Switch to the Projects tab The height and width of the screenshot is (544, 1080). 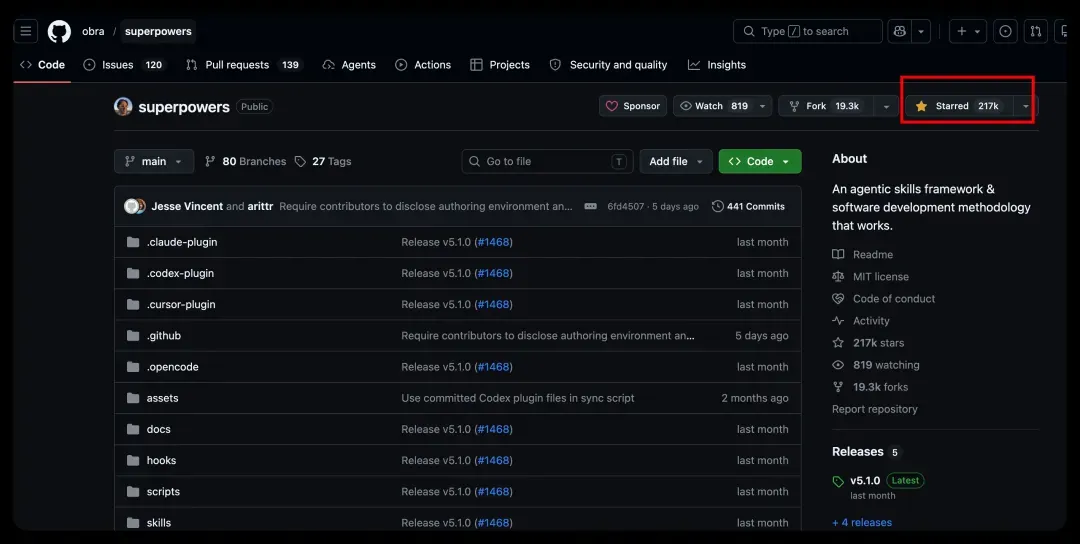pos(500,65)
